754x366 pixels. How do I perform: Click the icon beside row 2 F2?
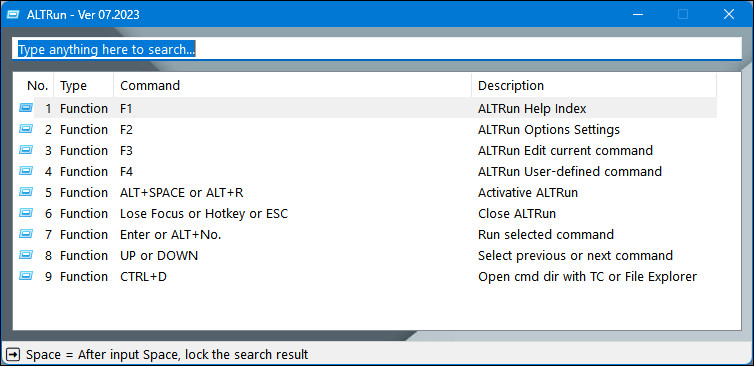[x=25, y=129]
